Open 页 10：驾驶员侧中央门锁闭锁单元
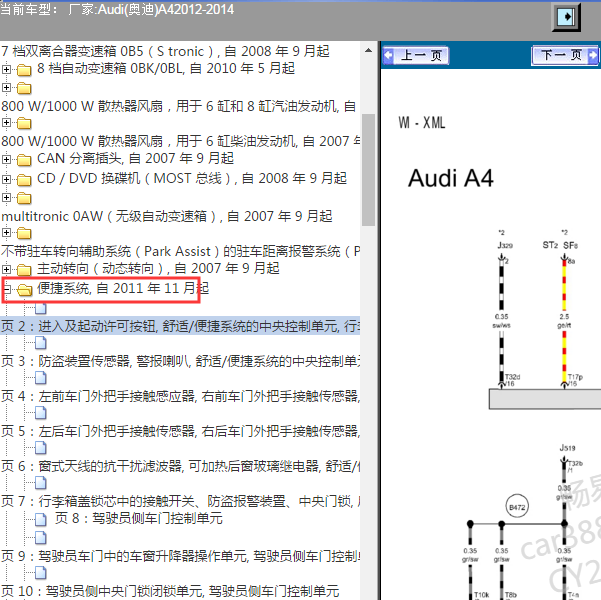This screenshot has width=601, height=600. (170, 591)
